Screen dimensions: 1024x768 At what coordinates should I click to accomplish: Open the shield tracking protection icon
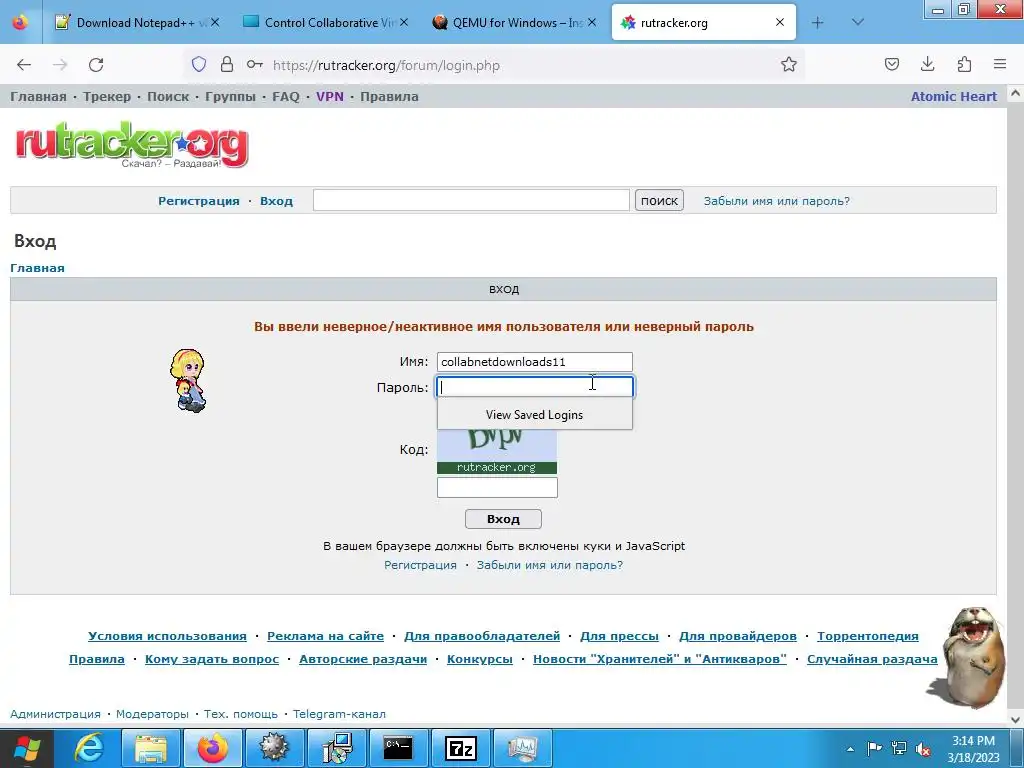click(199, 65)
